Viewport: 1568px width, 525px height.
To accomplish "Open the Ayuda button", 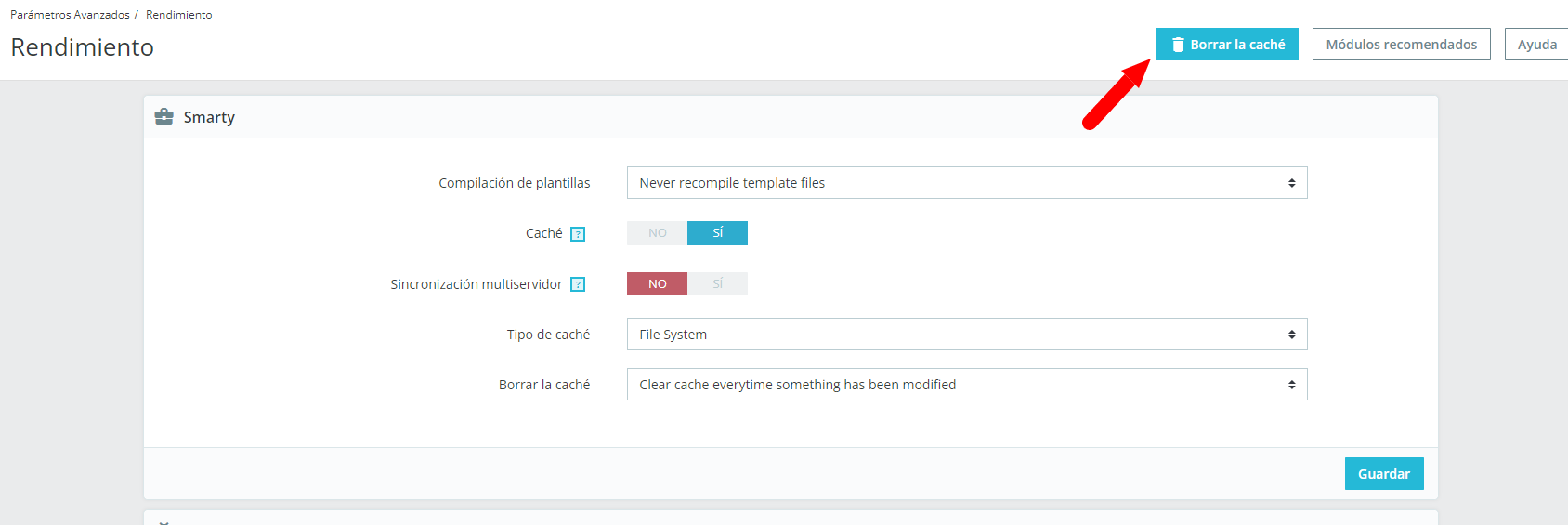I will point(1537,45).
